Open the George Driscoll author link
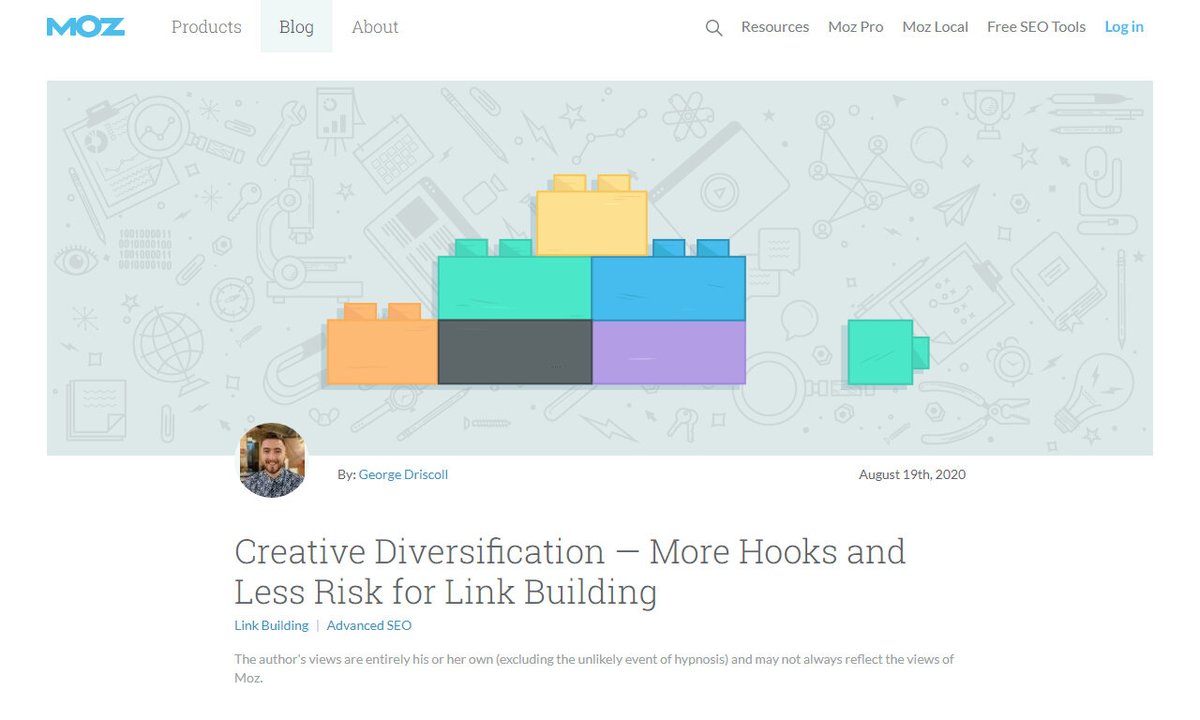This screenshot has height=720, width=1200. pyautogui.click(x=403, y=475)
